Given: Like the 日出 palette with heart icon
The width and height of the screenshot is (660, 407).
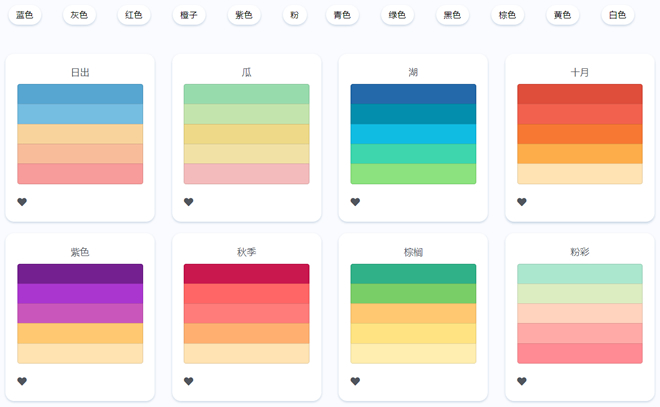Looking at the screenshot, I should click(x=22, y=202).
